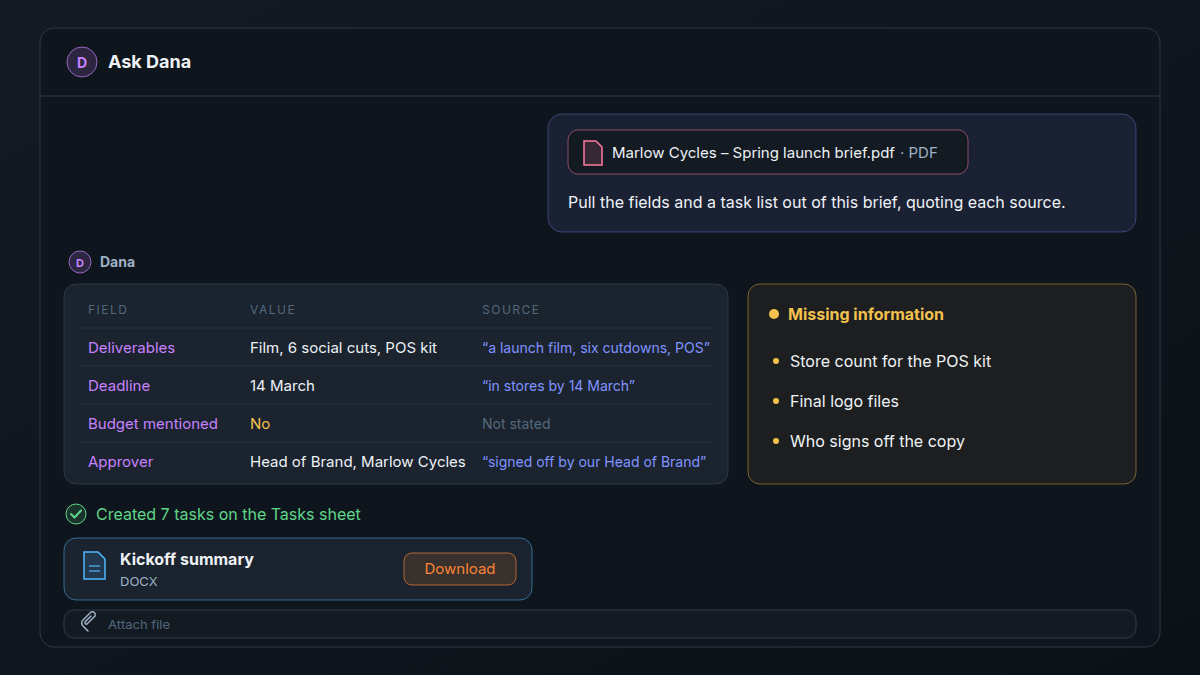Click the VALUE column header
This screenshot has width=1200, height=675.
click(x=273, y=310)
